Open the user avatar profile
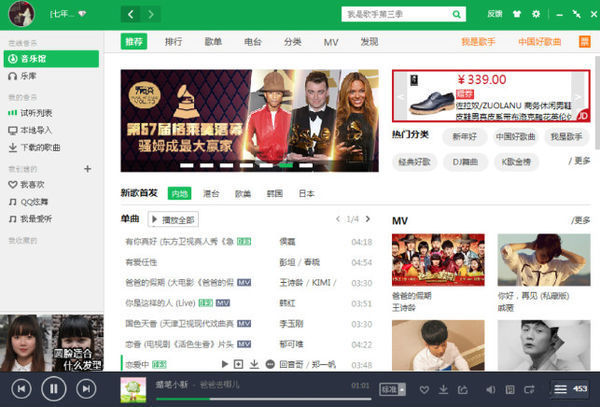 22,14
